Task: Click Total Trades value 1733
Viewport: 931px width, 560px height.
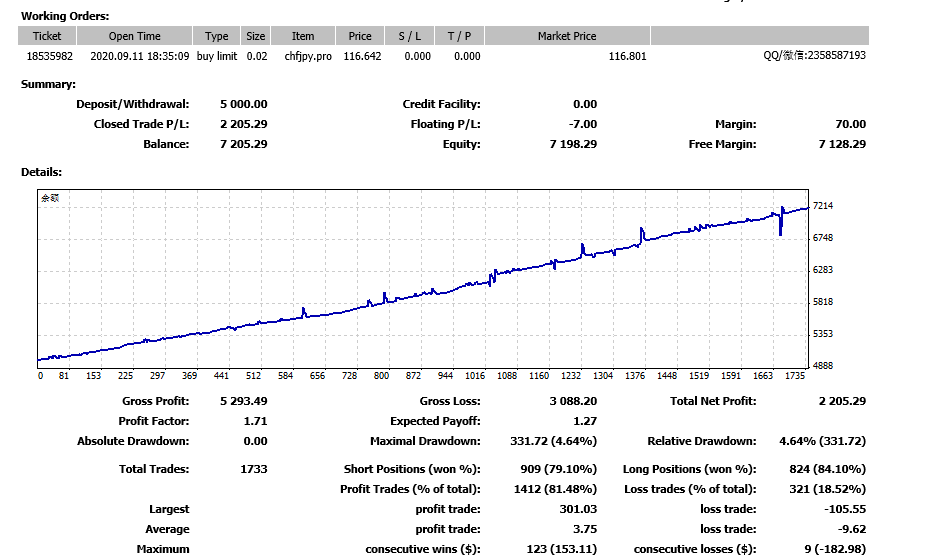Action: tap(254, 469)
